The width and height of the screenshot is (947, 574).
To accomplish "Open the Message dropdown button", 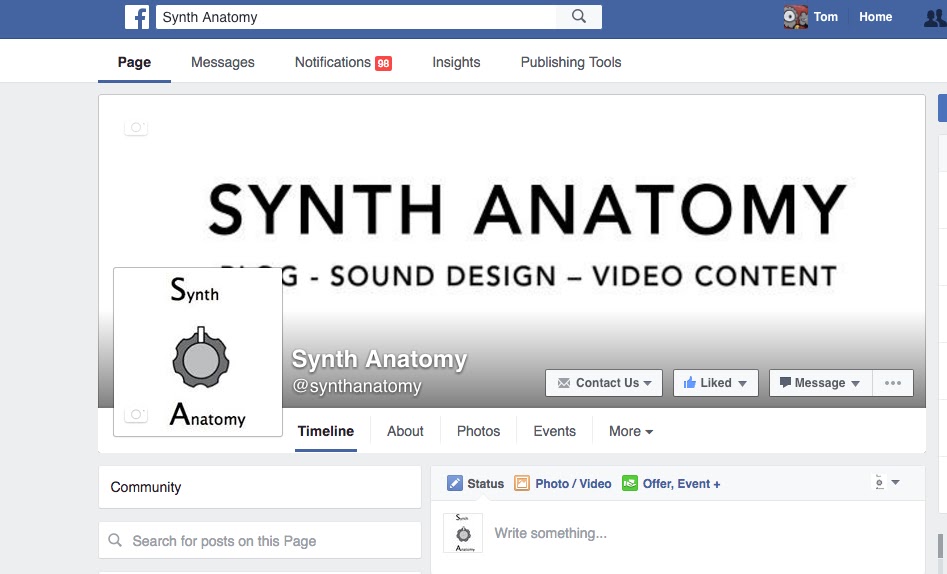I will [x=821, y=383].
